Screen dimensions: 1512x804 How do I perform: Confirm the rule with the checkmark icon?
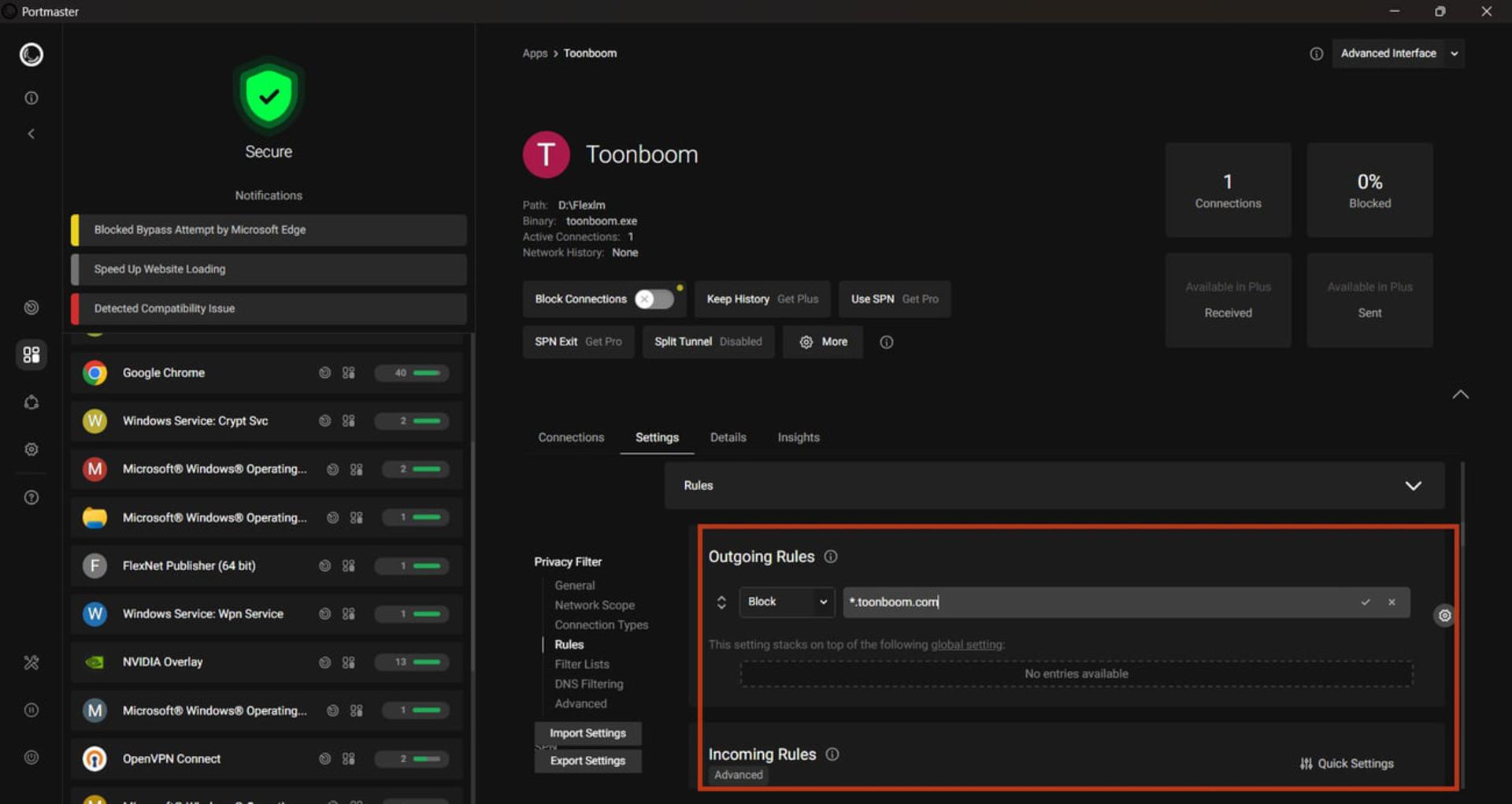1366,602
